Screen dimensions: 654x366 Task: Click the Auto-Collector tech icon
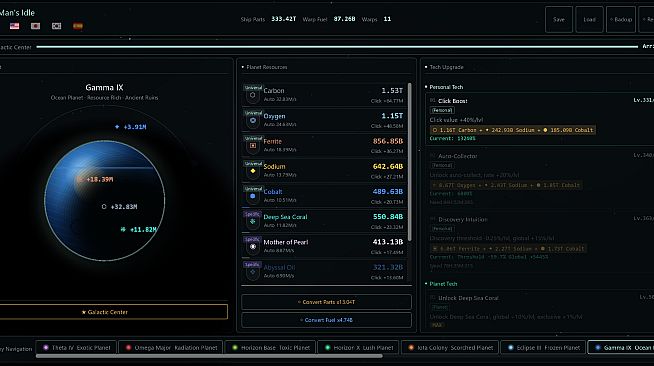coord(433,155)
